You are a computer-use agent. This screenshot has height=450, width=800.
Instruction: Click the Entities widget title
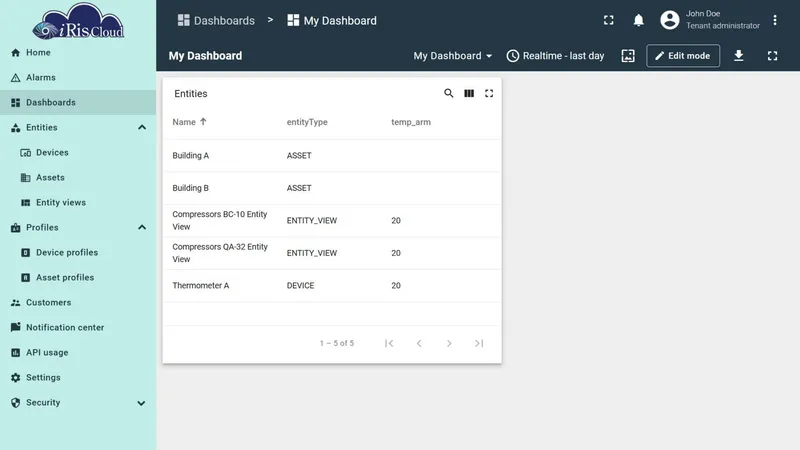(191, 93)
